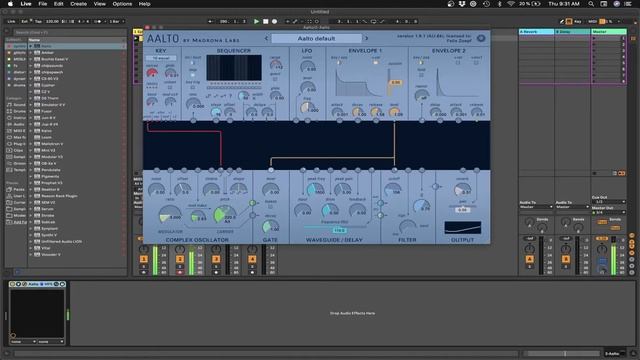Click the Envelope 1 release dial
640x360 pixels.
[x=375, y=112]
